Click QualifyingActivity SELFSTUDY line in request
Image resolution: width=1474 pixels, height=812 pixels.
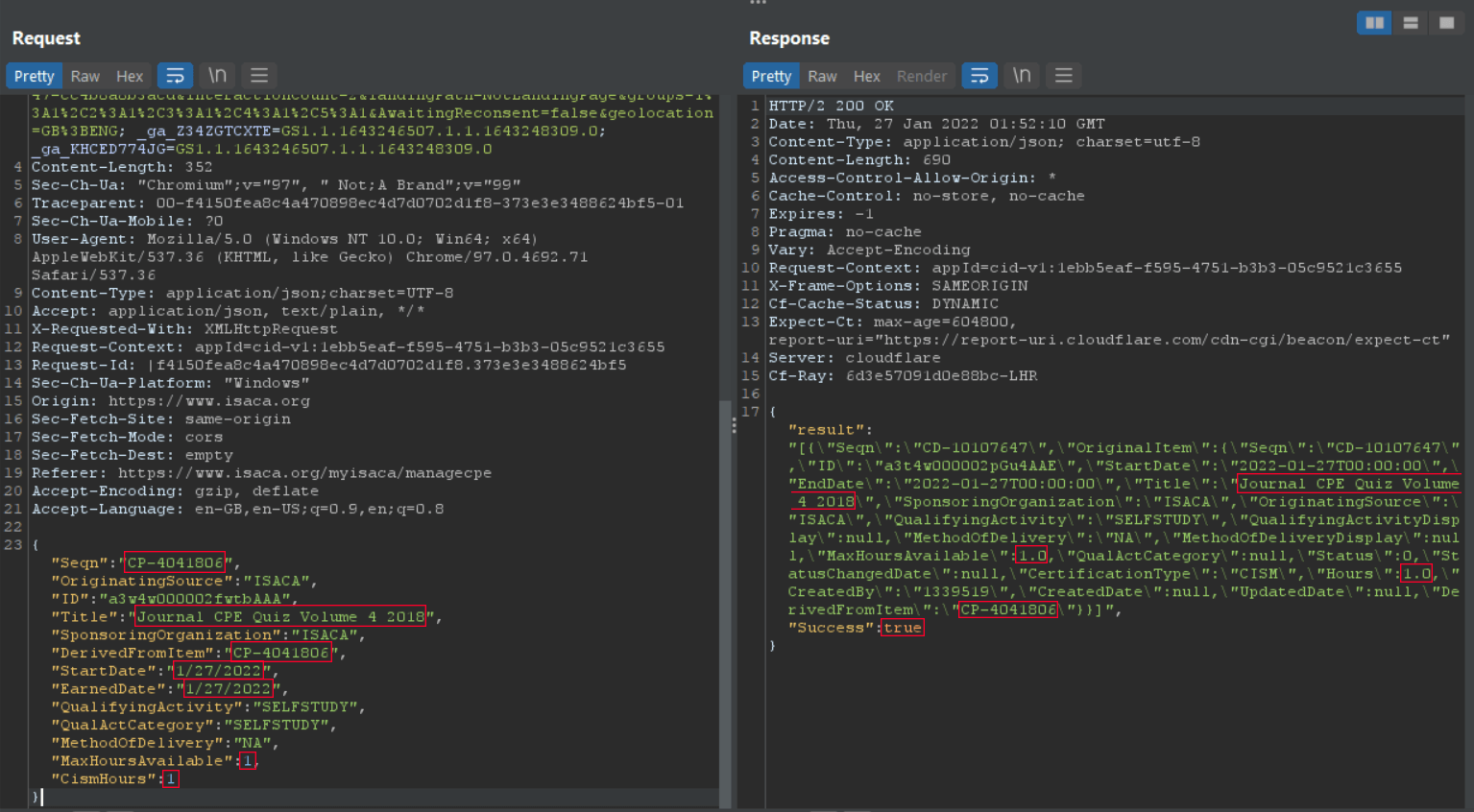[x=208, y=707]
